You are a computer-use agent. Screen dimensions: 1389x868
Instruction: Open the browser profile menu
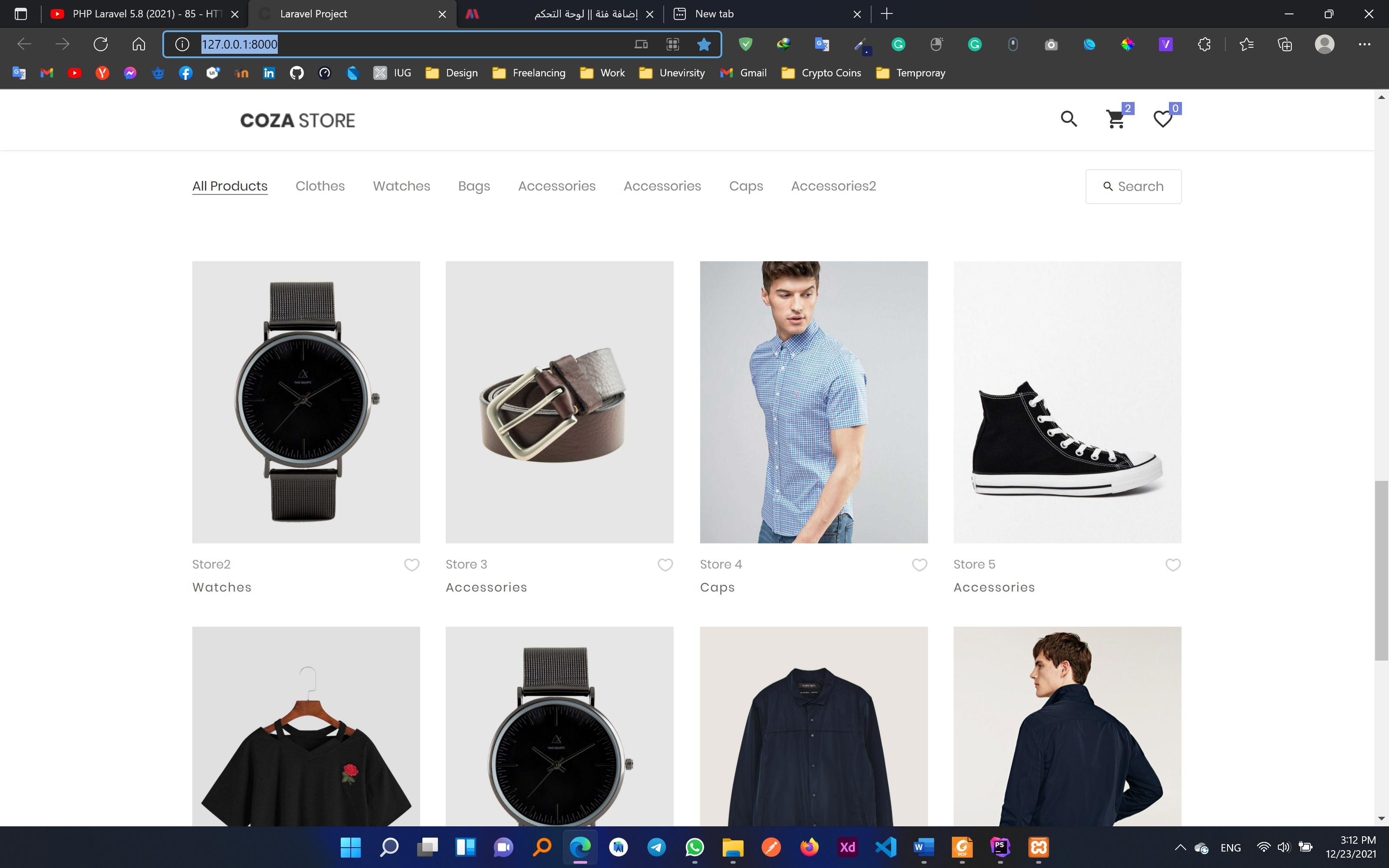[x=1325, y=44]
